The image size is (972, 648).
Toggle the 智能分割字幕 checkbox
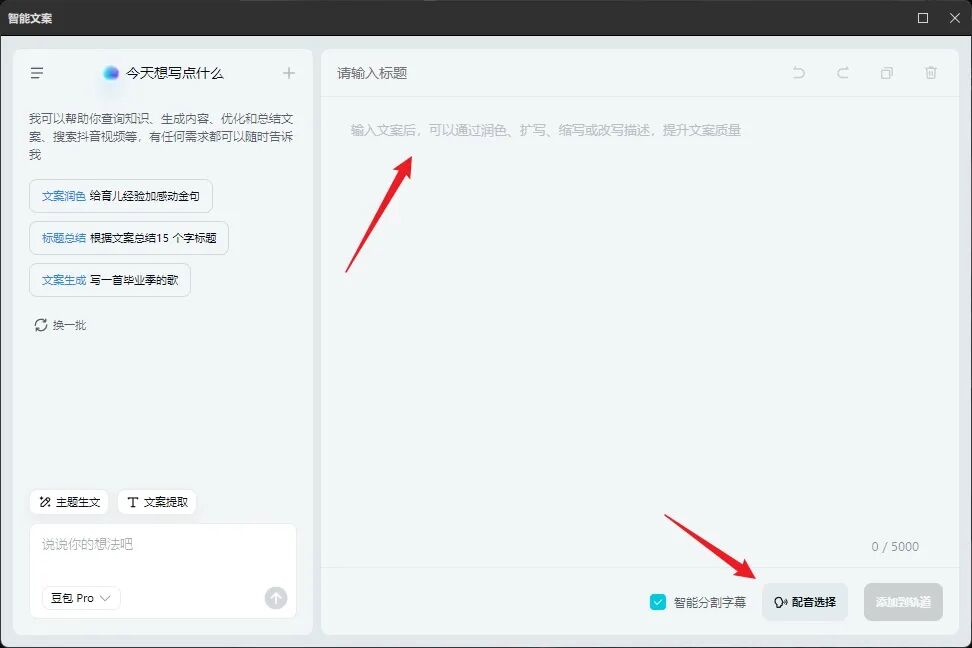coord(658,602)
